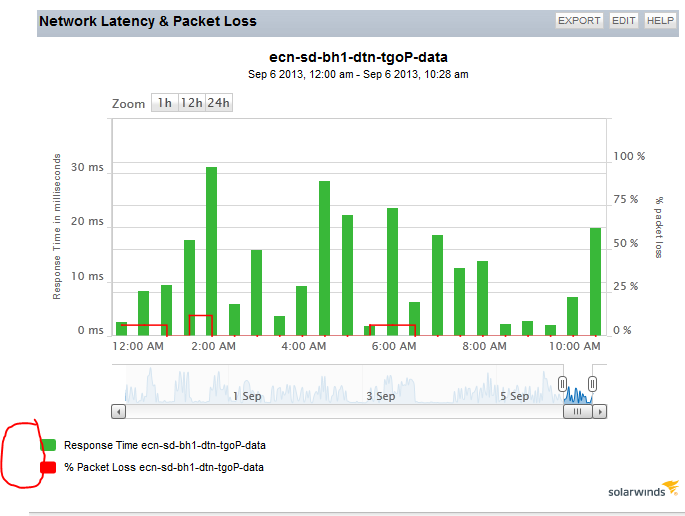
Task: Click the chart title ecn-sd-bh1-dtn-tgoP-data
Action: 358,57
